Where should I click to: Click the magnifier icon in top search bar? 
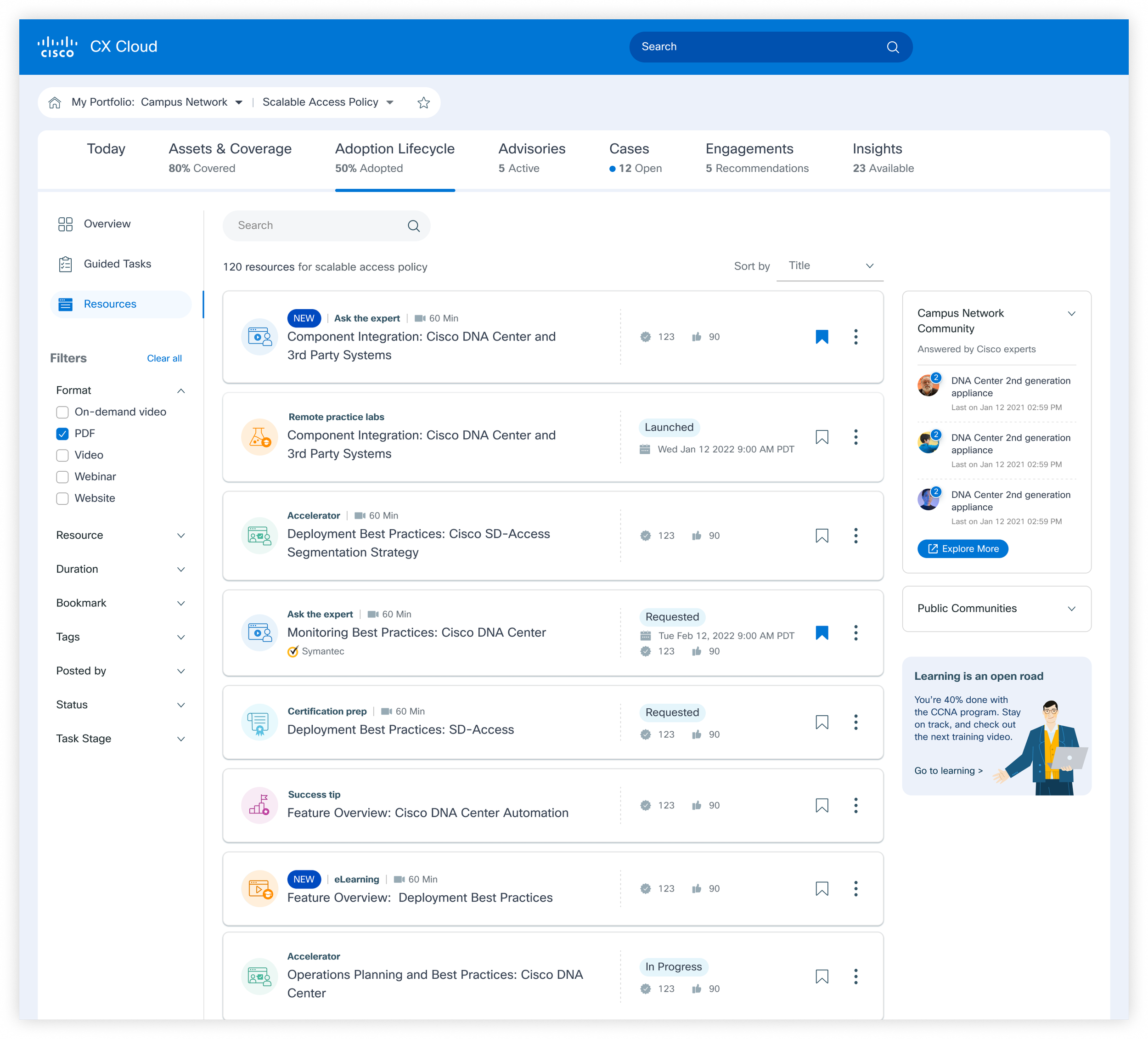(x=892, y=47)
